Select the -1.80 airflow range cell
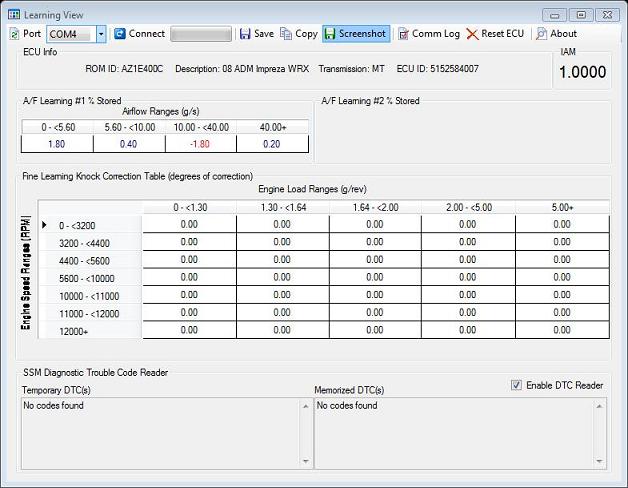This screenshot has width=628, height=488. 200,144
